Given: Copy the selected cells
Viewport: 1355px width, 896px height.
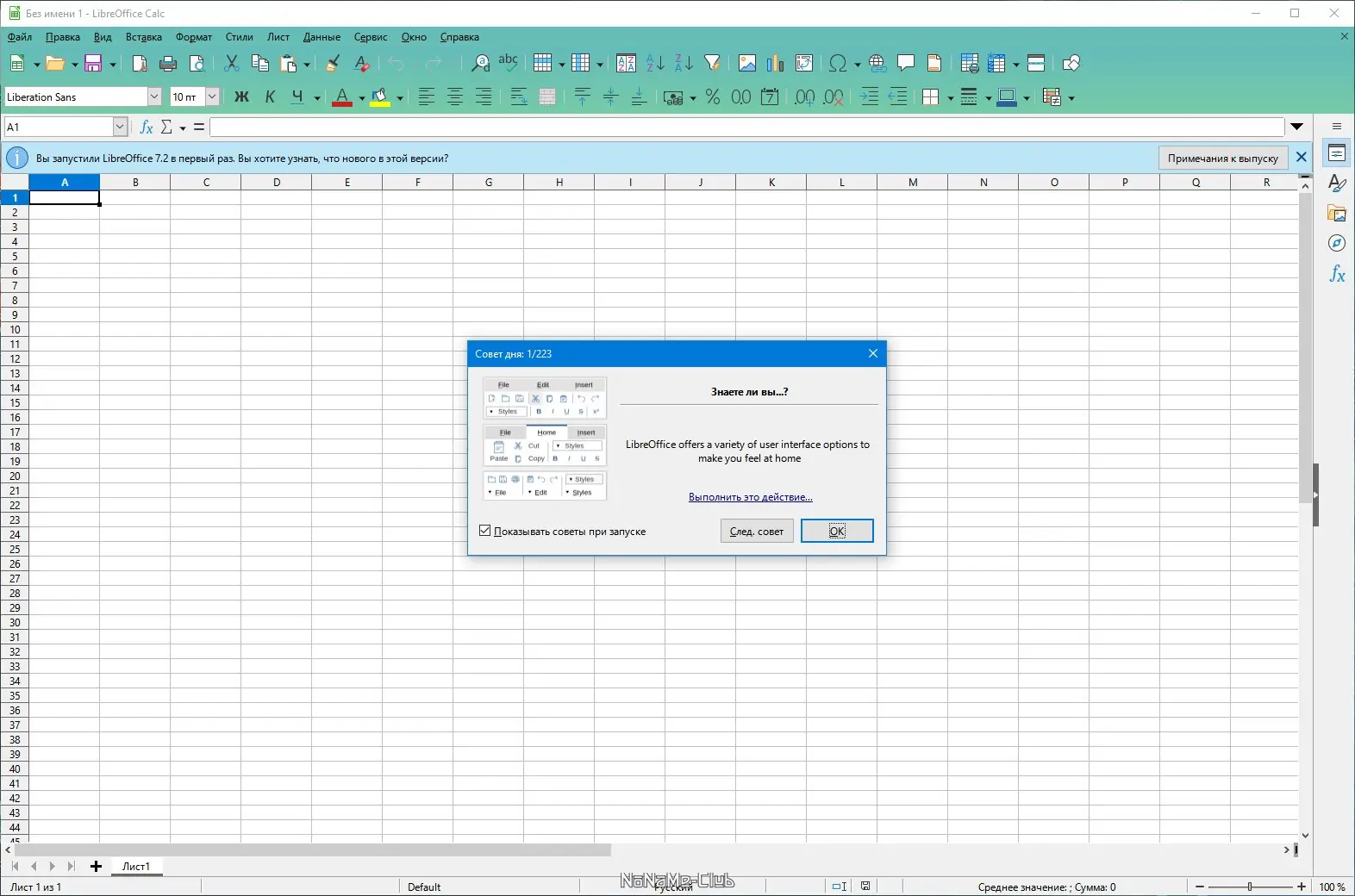Looking at the screenshot, I should point(259,63).
